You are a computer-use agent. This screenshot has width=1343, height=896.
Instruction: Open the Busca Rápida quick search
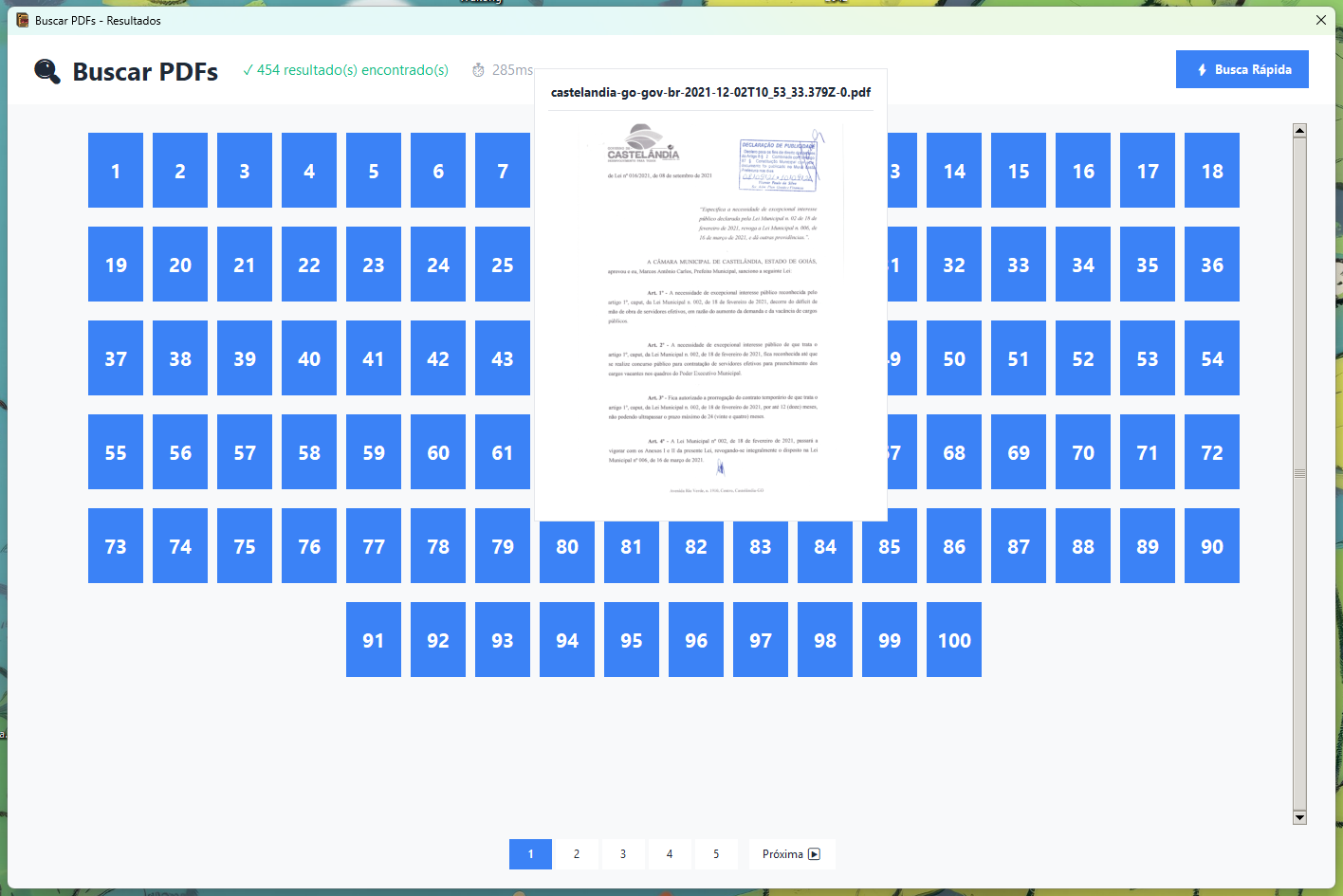1242,68
